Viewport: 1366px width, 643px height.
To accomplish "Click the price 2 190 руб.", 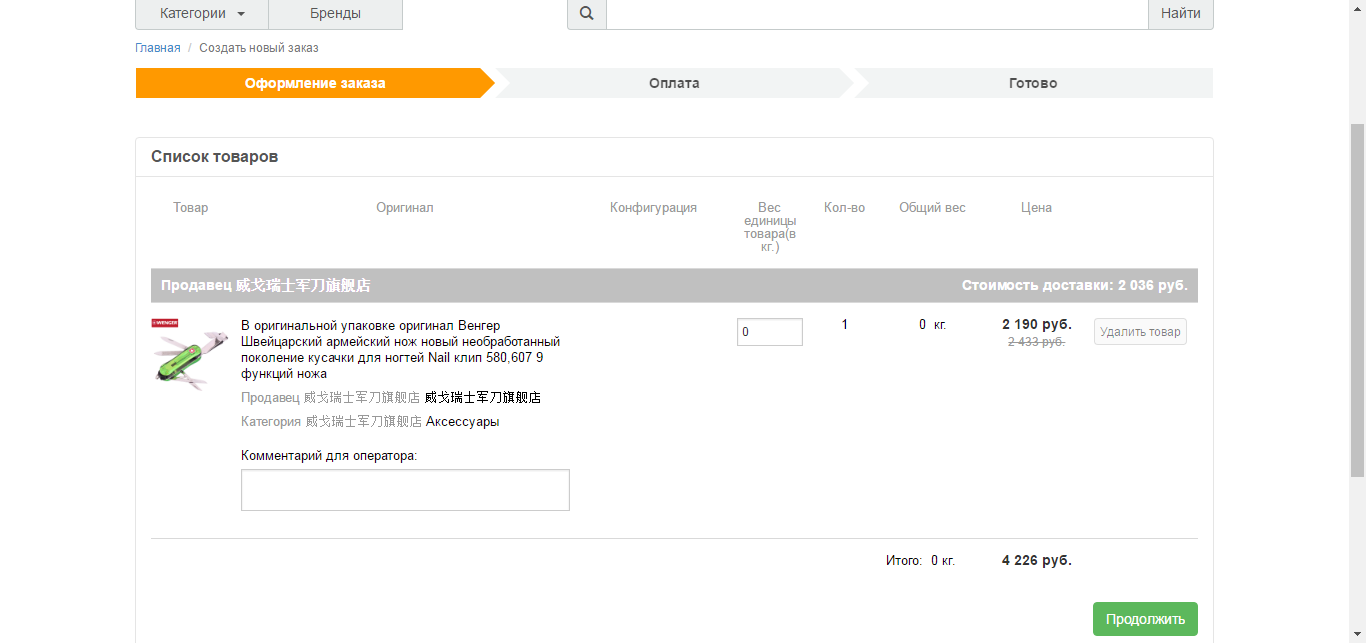I will (x=1037, y=324).
